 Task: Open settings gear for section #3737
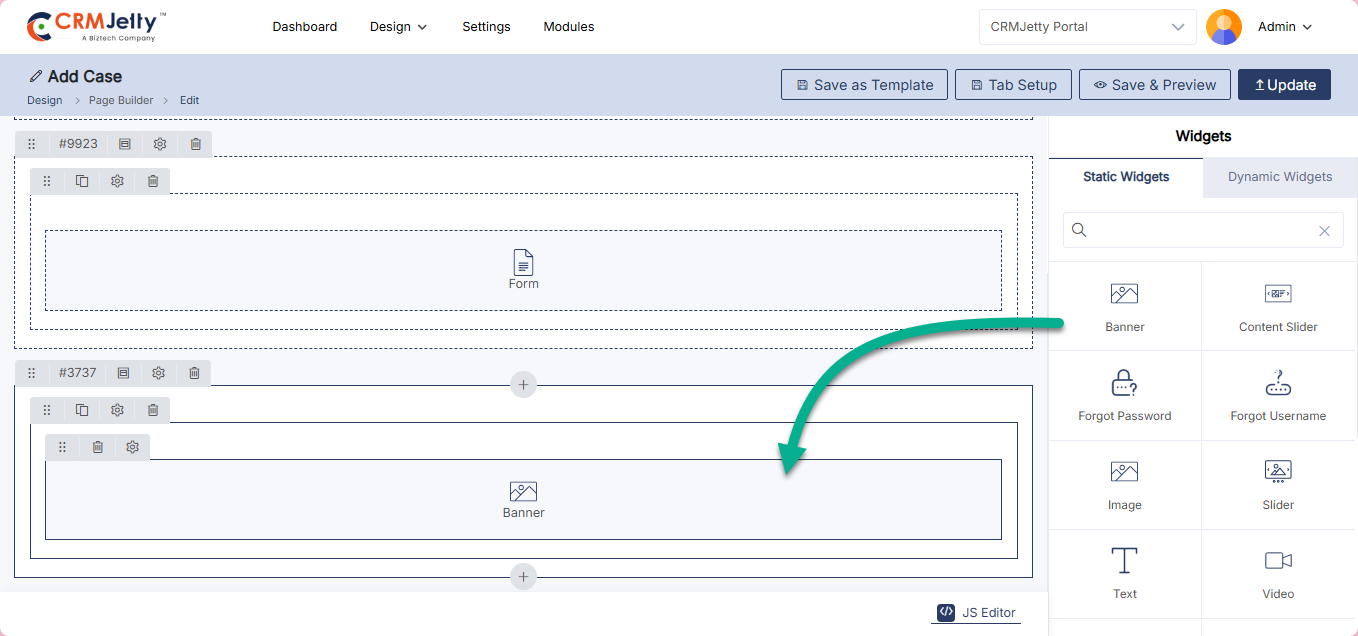click(159, 373)
